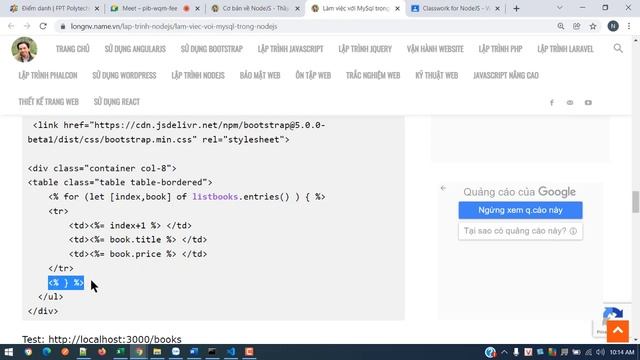Share this page via address bar icon
This screenshot has width=640, height=360.
(576, 26)
